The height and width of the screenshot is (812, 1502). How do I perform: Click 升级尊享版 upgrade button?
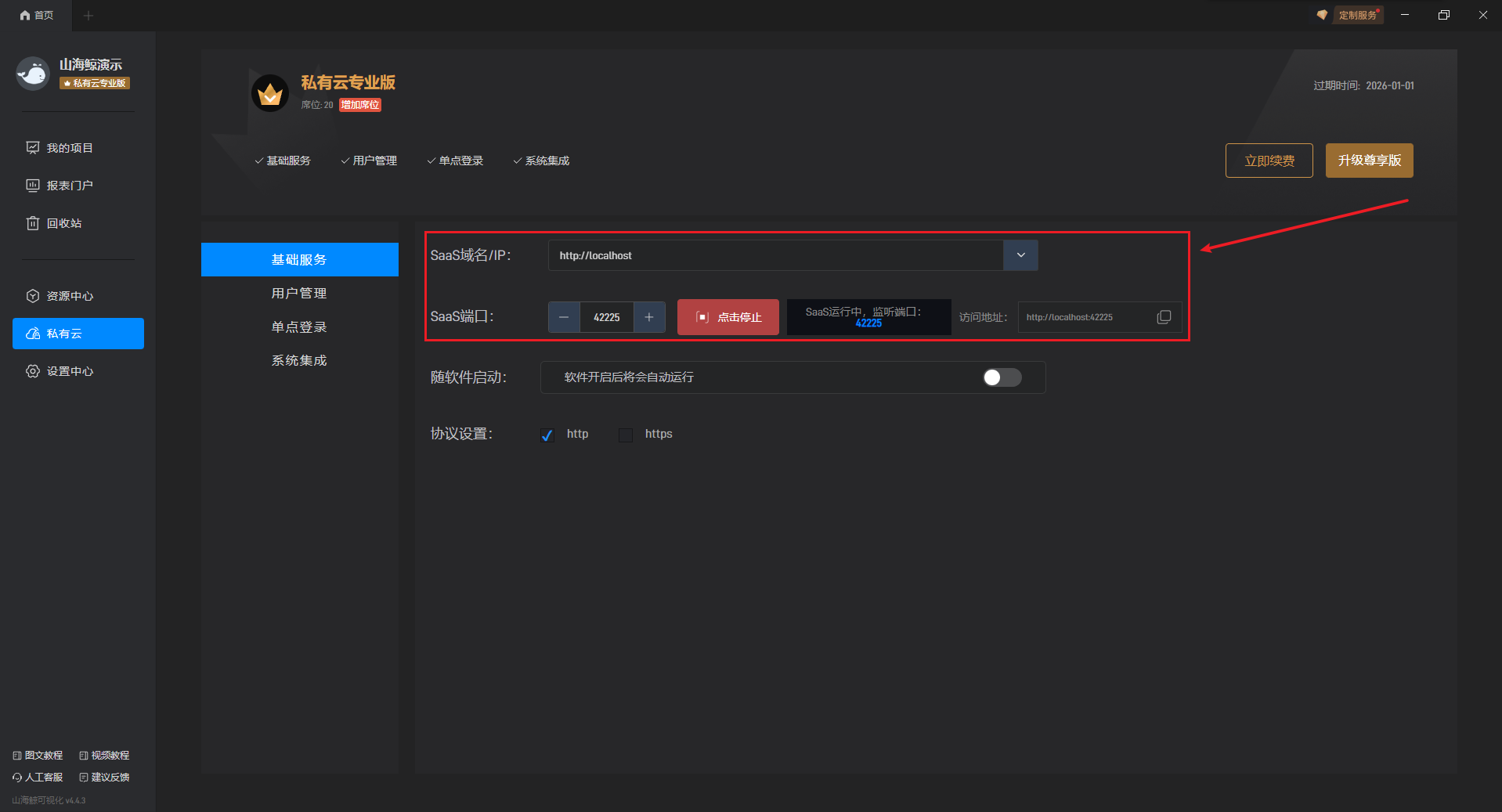point(1369,161)
